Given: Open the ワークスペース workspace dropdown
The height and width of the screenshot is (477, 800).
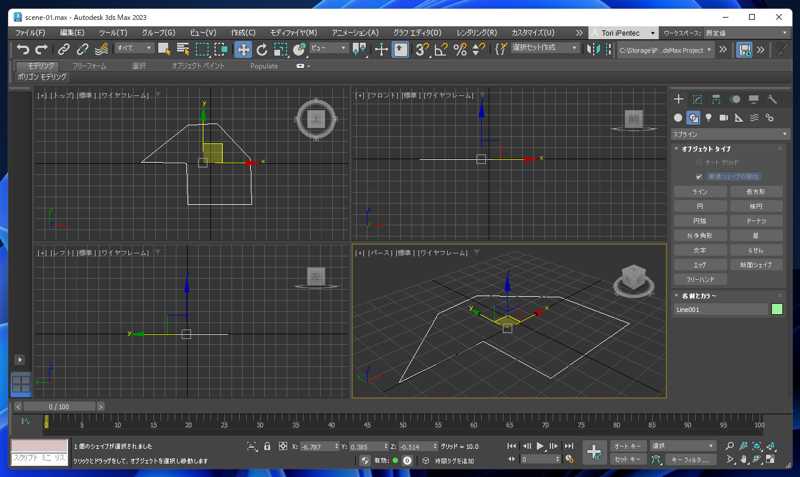Looking at the screenshot, I should click(x=746, y=33).
